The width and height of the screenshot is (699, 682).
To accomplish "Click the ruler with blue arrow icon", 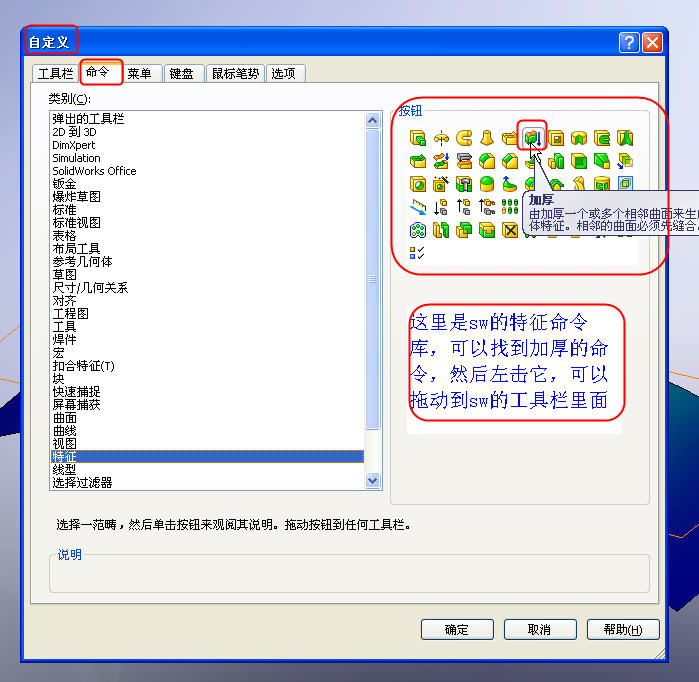I will coord(418,207).
